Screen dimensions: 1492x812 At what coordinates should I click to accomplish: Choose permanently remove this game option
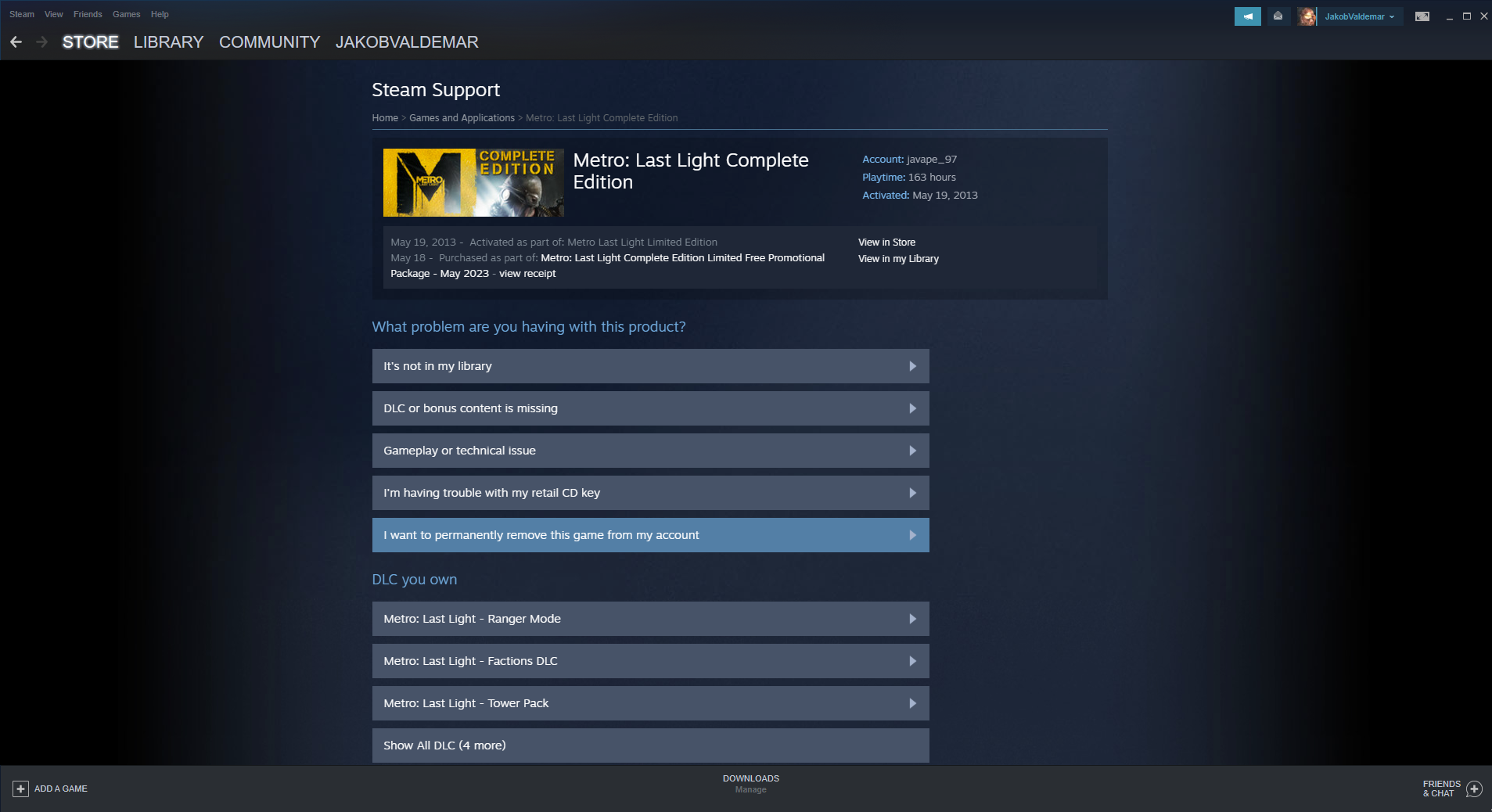click(x=651, y=535)
